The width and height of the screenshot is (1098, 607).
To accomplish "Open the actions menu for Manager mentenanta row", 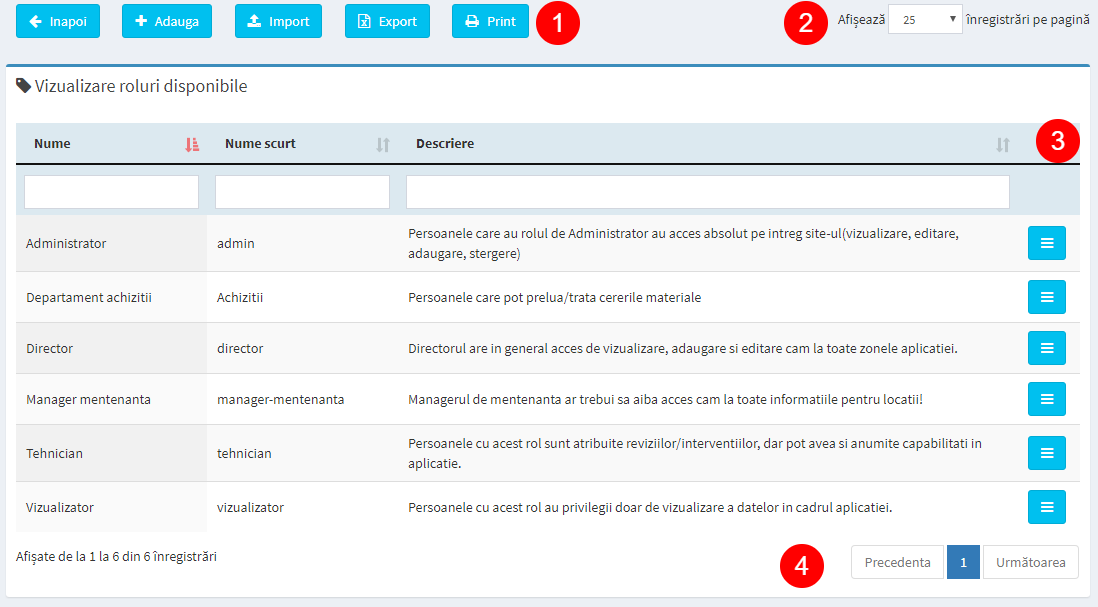I will pyautogui.click(x=1047, y=399).
